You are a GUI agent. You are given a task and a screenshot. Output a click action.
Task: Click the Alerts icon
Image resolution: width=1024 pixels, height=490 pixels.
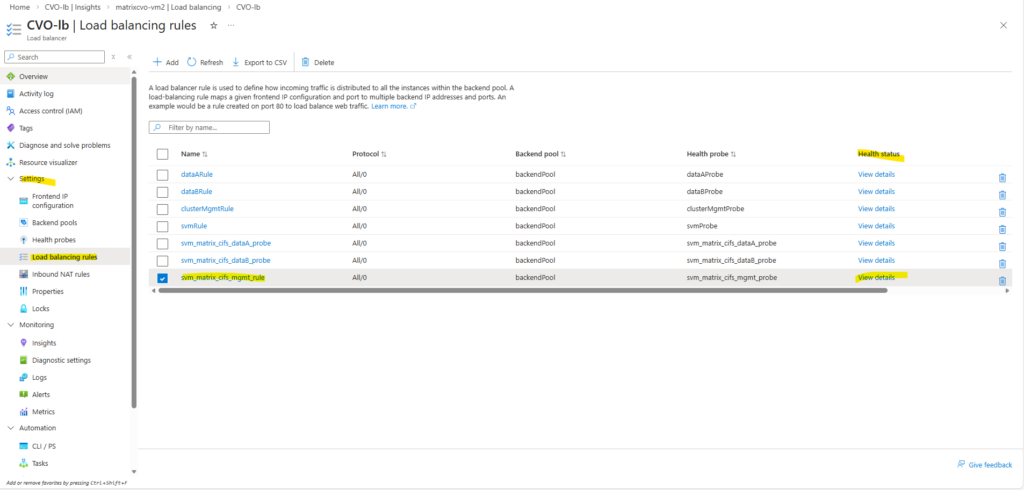24,395
